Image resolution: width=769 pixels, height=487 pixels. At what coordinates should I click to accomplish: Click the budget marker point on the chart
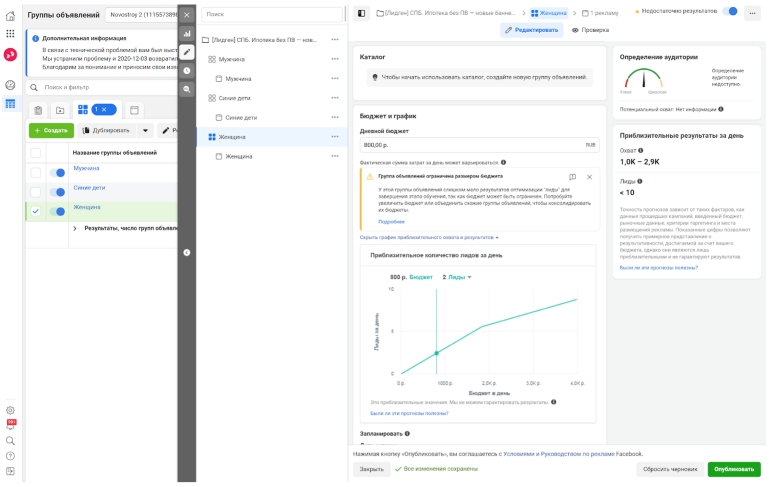[x=436, y=353]
